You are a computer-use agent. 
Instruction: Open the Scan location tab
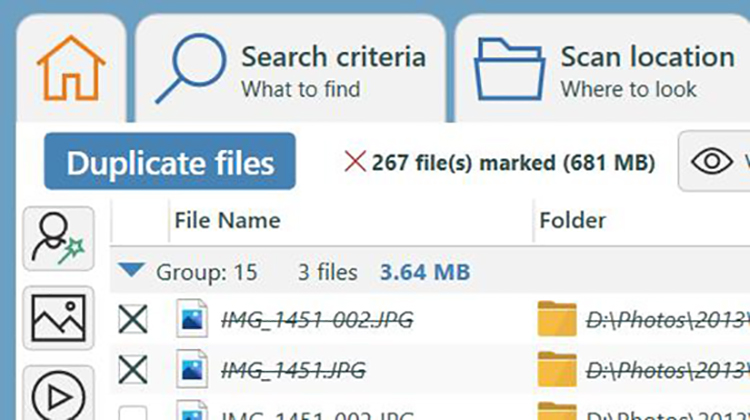[x=602, y=68]
